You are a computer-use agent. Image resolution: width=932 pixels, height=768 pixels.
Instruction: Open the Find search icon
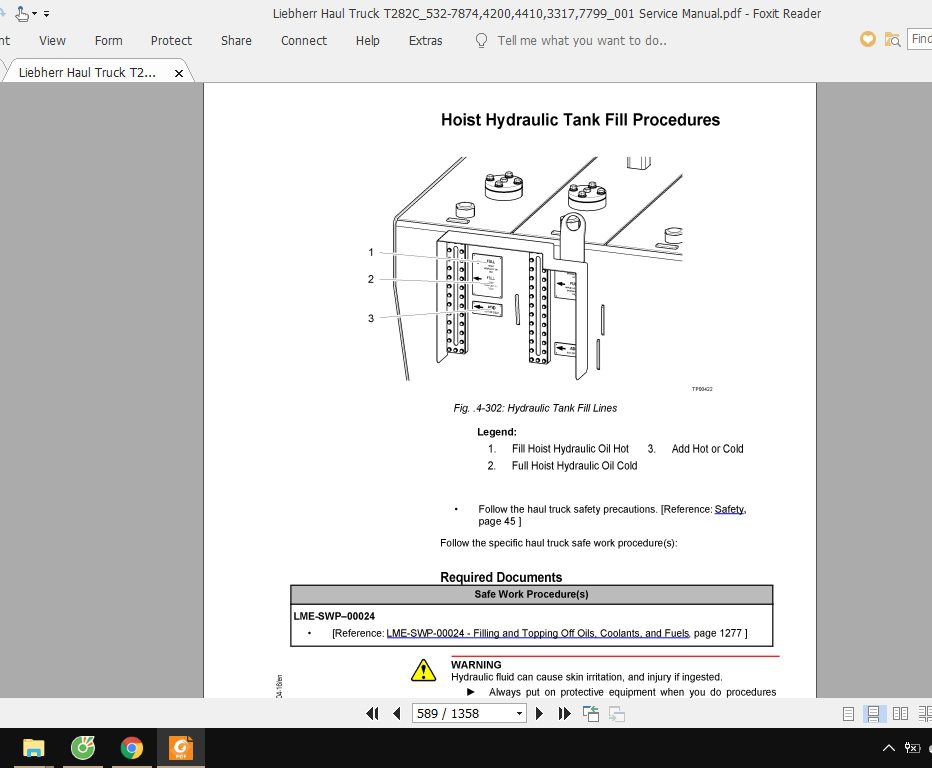(x=891, y=39)
